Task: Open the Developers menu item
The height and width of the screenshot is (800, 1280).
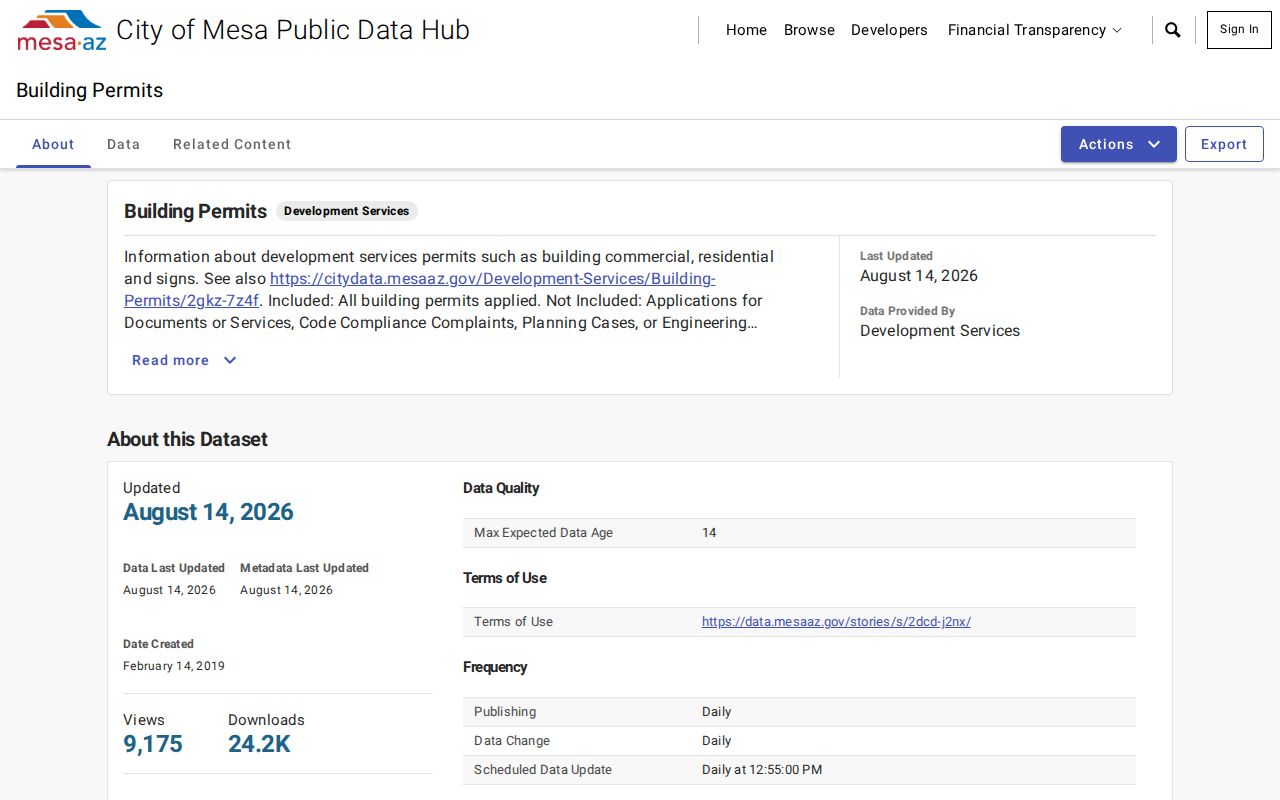Action: (x=889, y=30)
